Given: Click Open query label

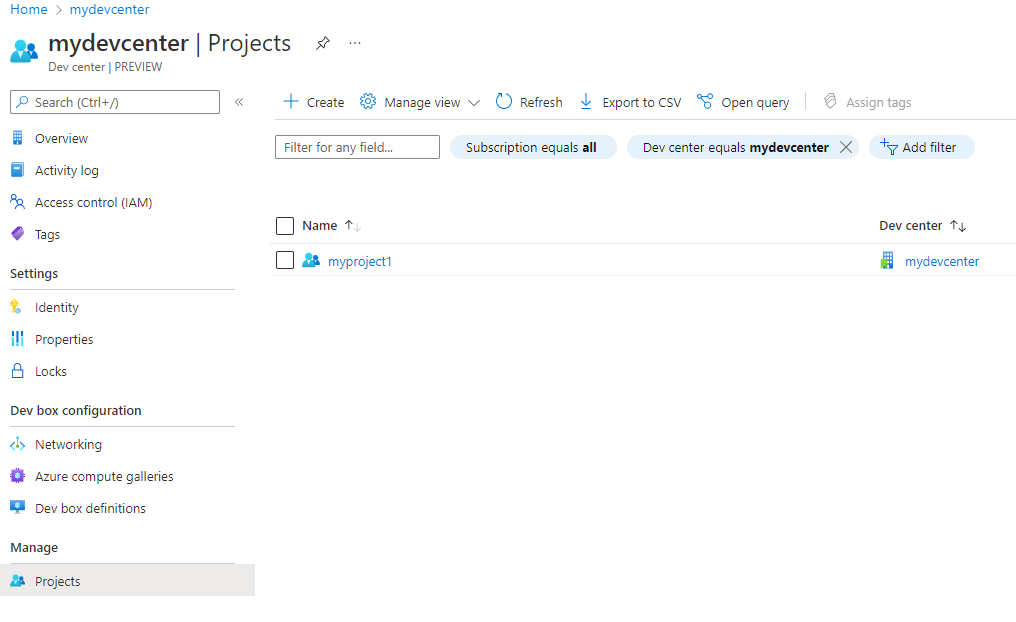Looking at the screenshot, I should point(755,102).
